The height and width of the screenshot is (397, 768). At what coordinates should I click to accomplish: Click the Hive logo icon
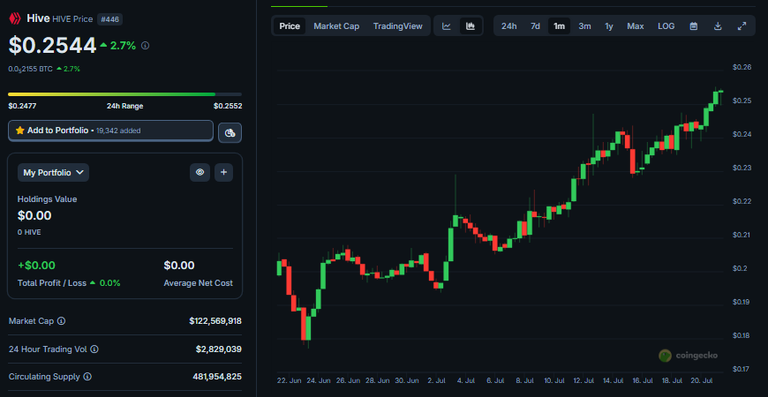click(x=14, y=19)
